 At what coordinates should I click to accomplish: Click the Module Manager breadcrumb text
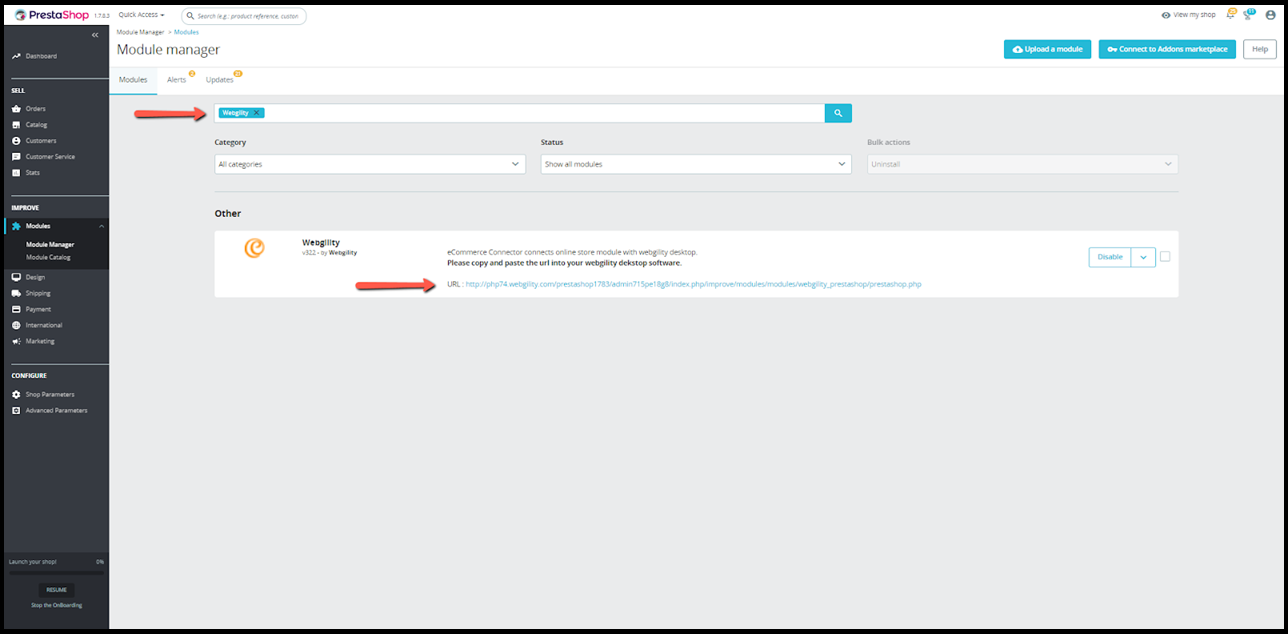140,32
